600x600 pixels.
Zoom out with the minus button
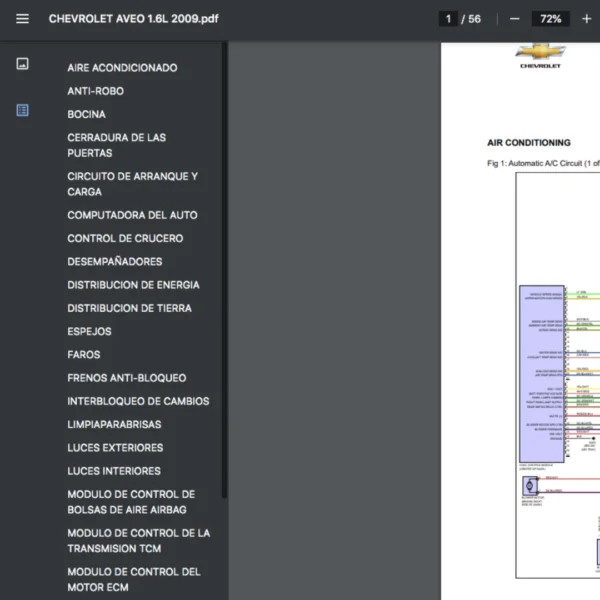click(x=515, y=19)
